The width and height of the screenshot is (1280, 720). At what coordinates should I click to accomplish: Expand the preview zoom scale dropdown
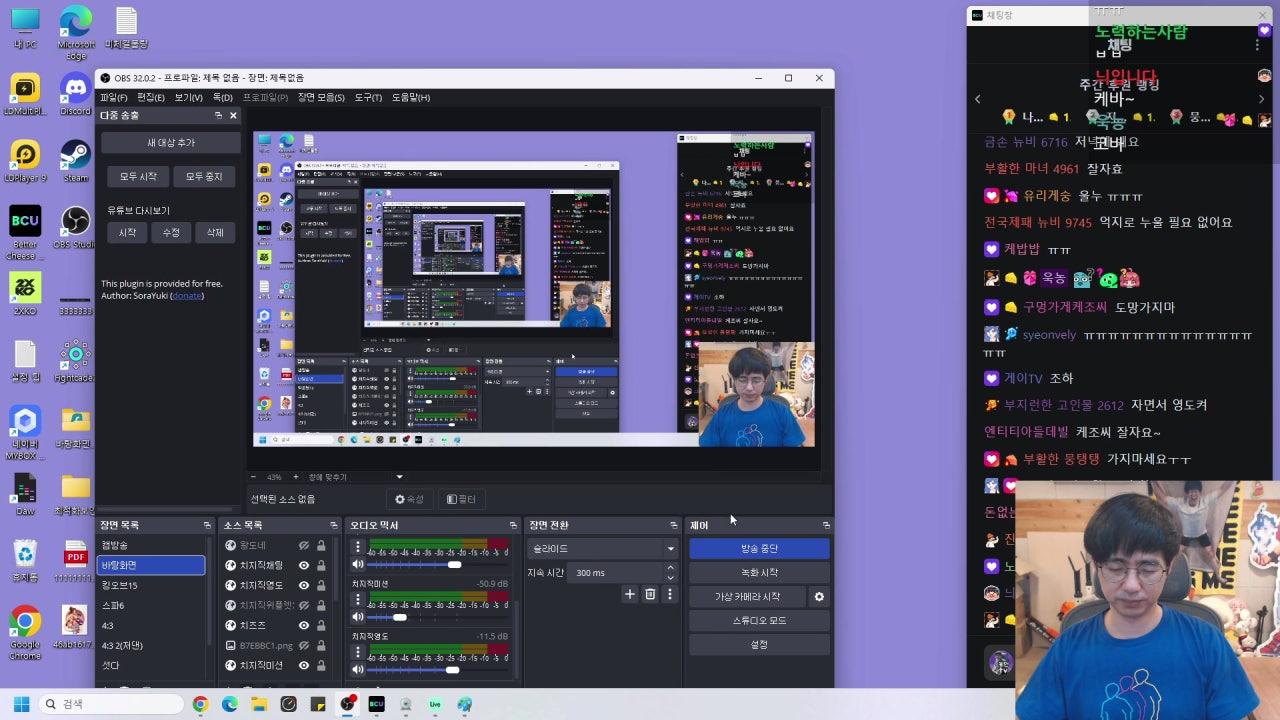(x=399, y=477)
